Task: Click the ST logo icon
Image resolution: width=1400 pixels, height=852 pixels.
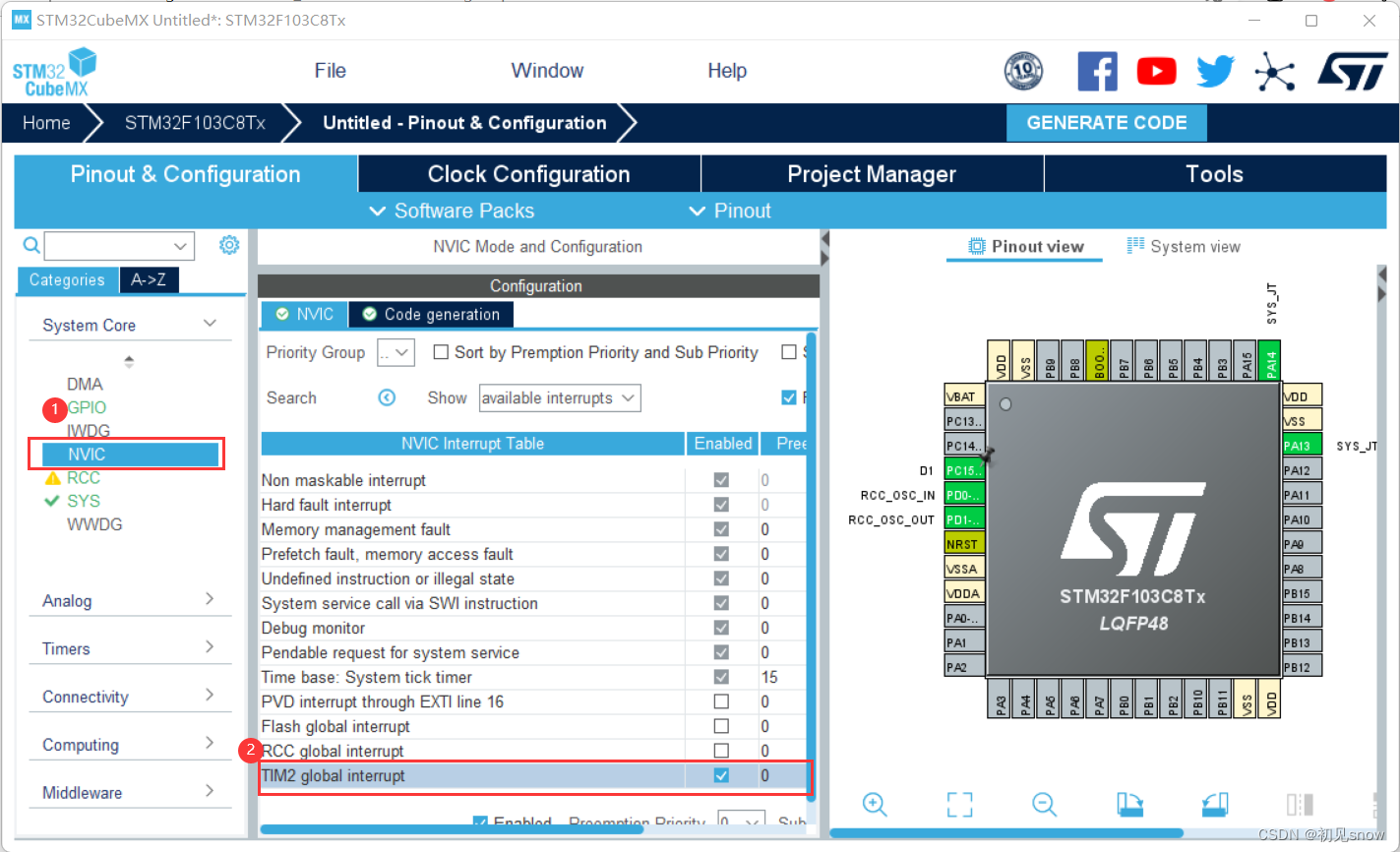Action: tap(1352, 71)
